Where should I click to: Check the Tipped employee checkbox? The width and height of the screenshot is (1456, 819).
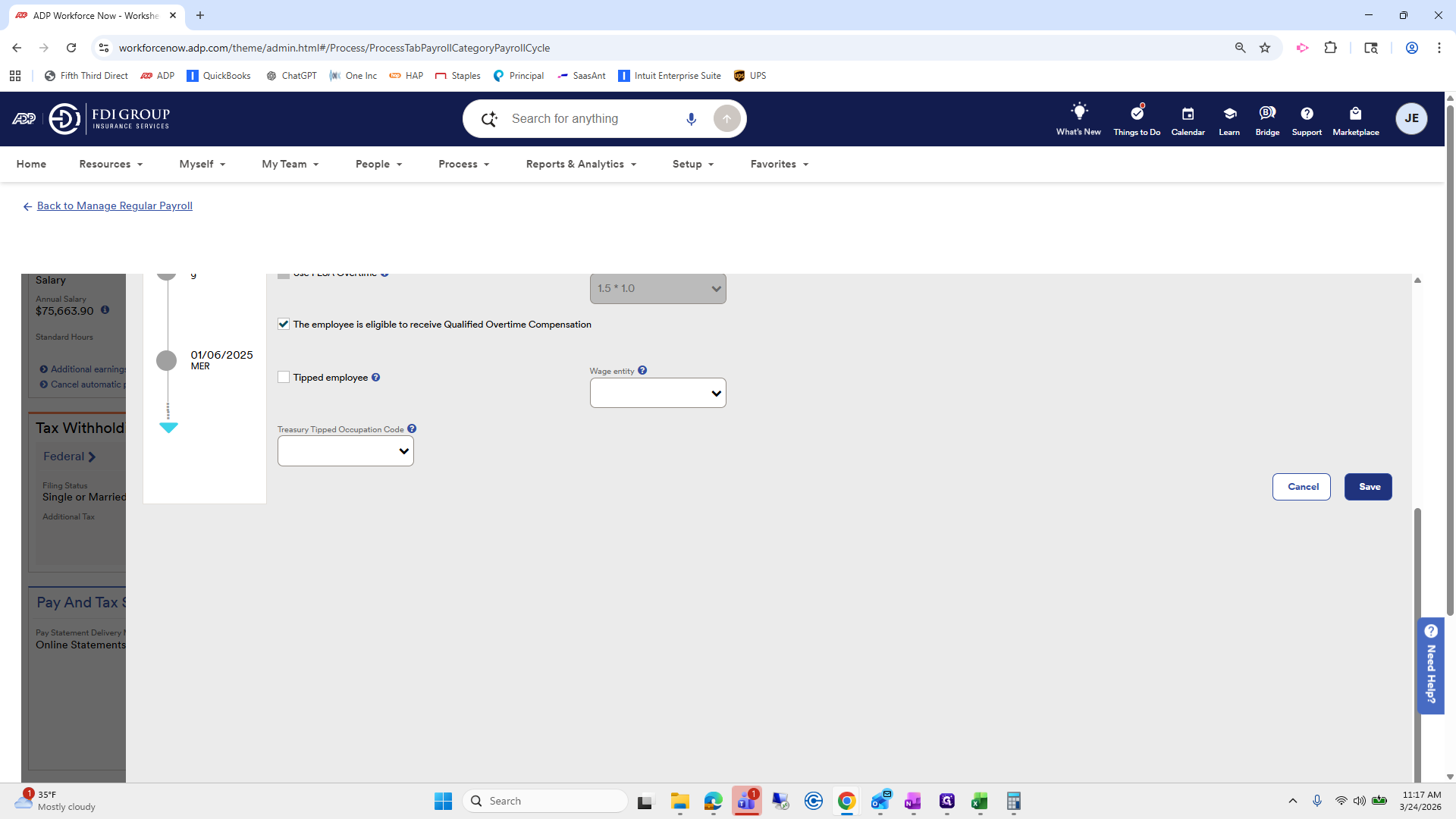(284, 378)
